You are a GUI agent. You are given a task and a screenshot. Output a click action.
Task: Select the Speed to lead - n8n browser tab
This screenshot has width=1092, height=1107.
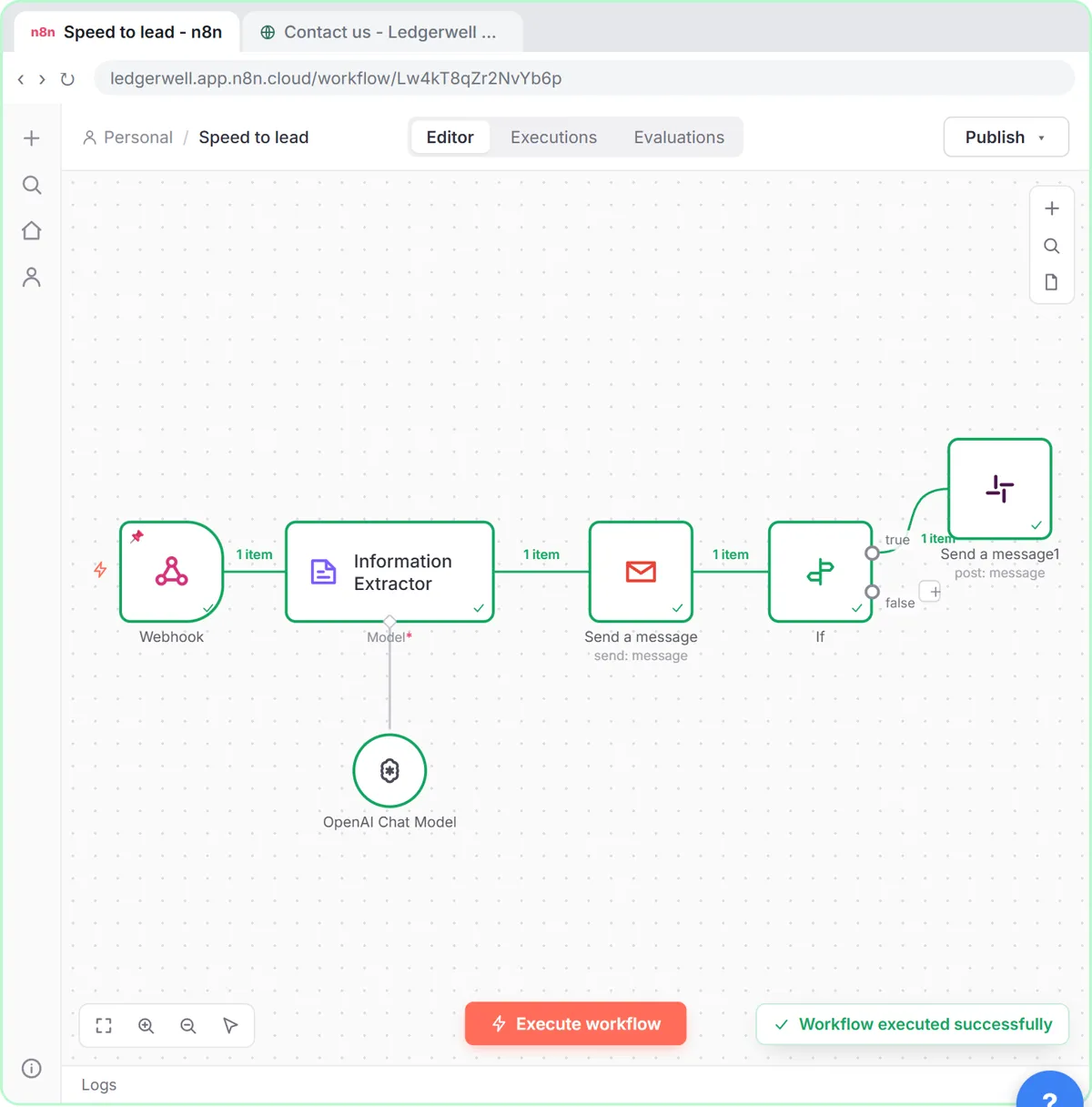tap(126, 32)
